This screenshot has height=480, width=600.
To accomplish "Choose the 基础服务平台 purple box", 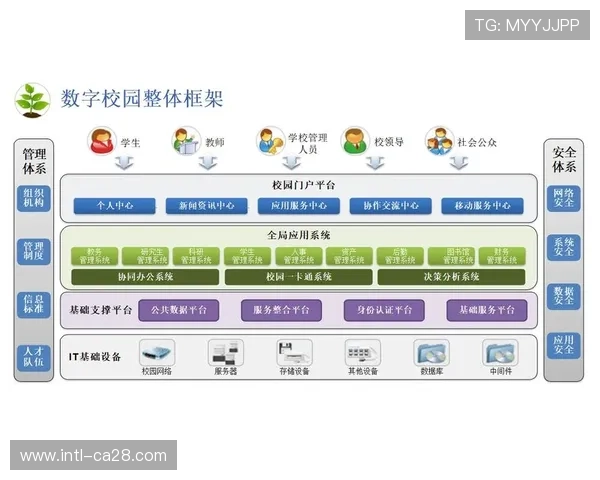I will coord(487,310).
